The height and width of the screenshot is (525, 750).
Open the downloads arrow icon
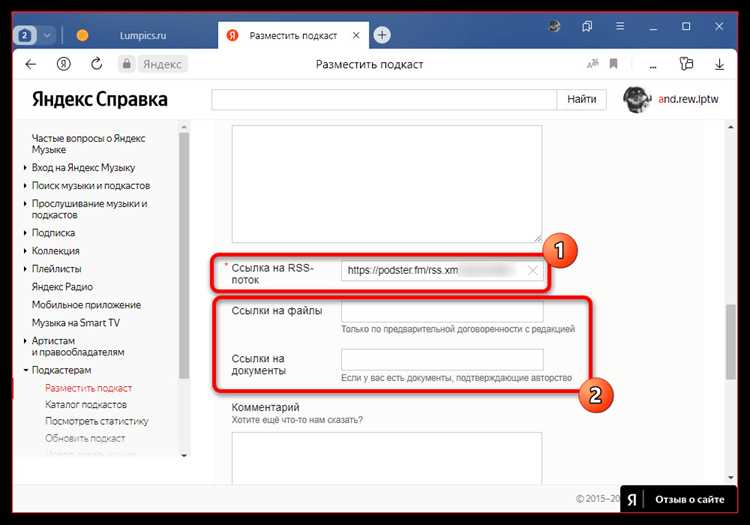click(719, 64)
